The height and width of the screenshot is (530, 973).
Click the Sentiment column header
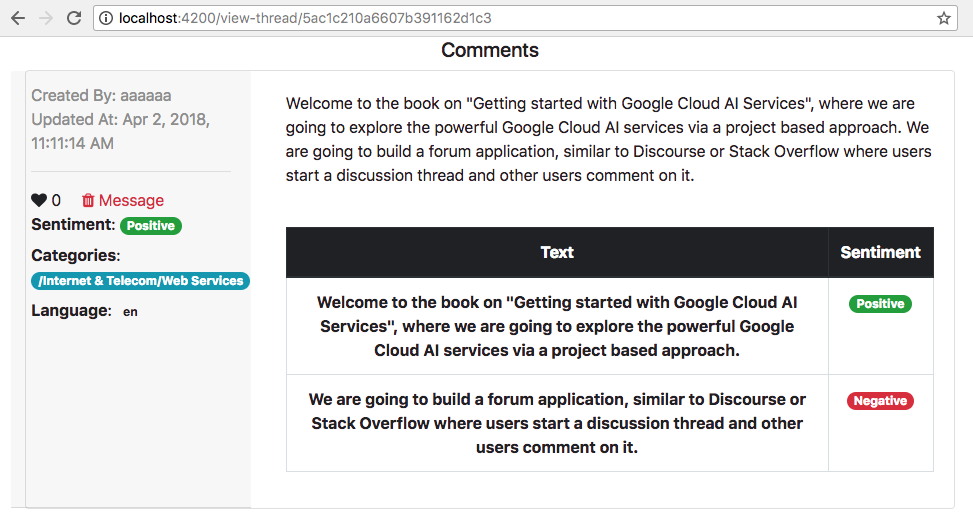point(881,252)
